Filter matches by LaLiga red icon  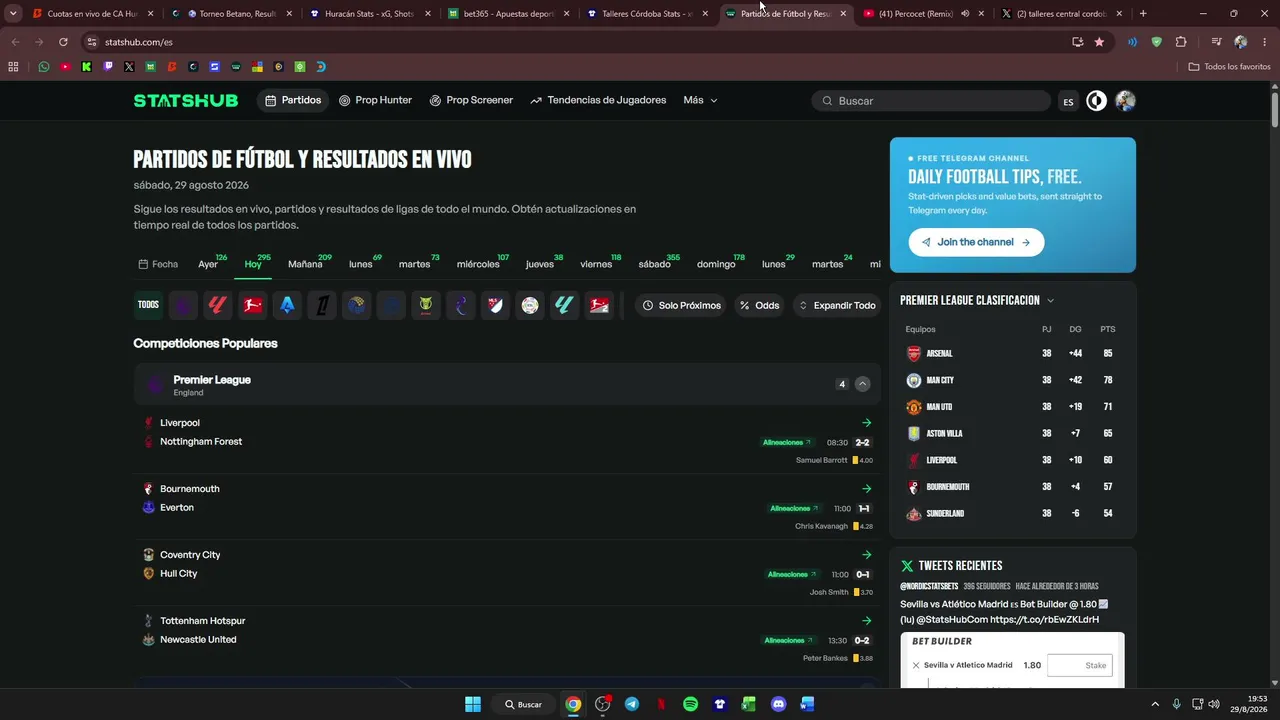coord(217,305)
